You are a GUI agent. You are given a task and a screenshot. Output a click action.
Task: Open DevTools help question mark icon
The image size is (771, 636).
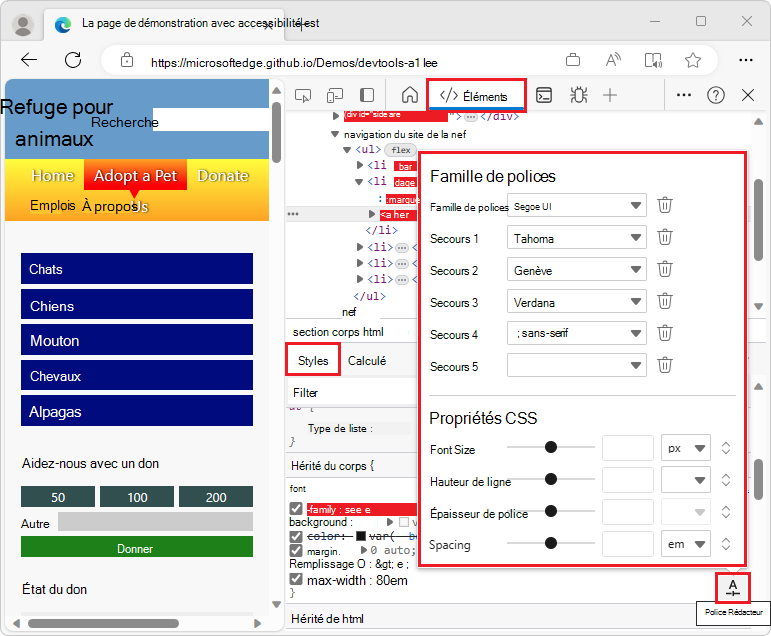pos(716,95)
